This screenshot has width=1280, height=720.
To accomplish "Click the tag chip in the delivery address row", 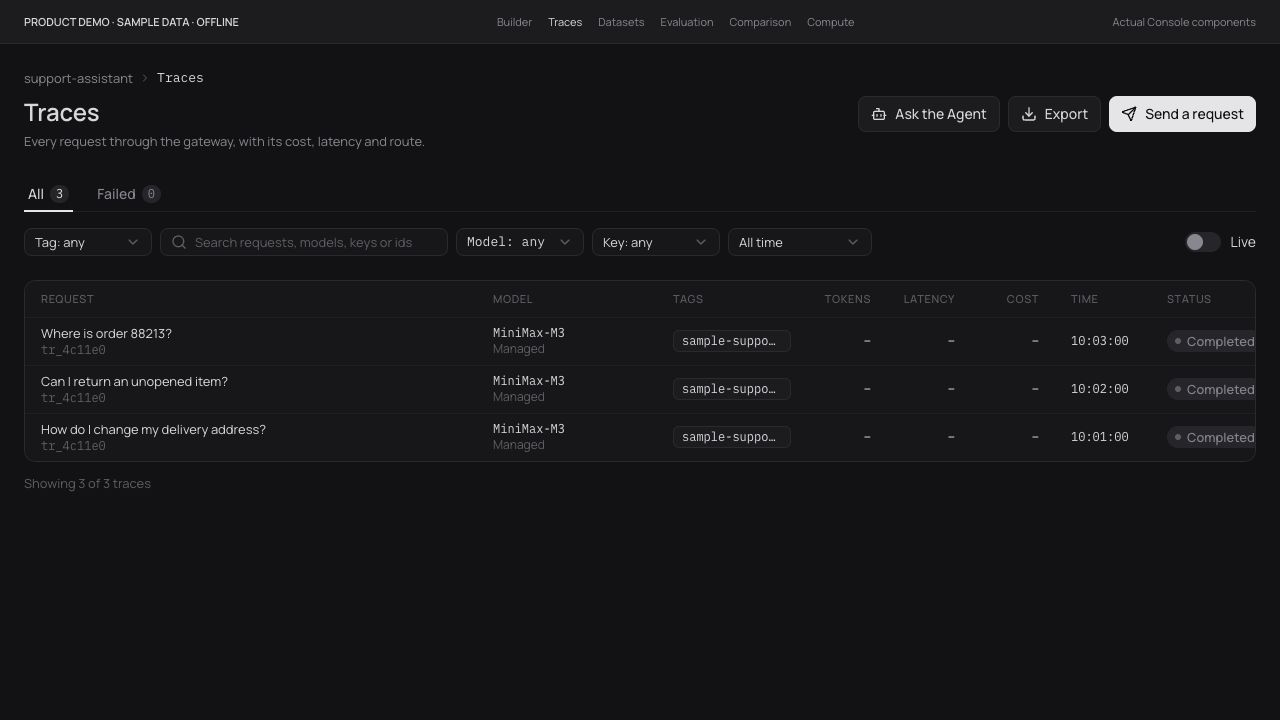I will (732, 437).
